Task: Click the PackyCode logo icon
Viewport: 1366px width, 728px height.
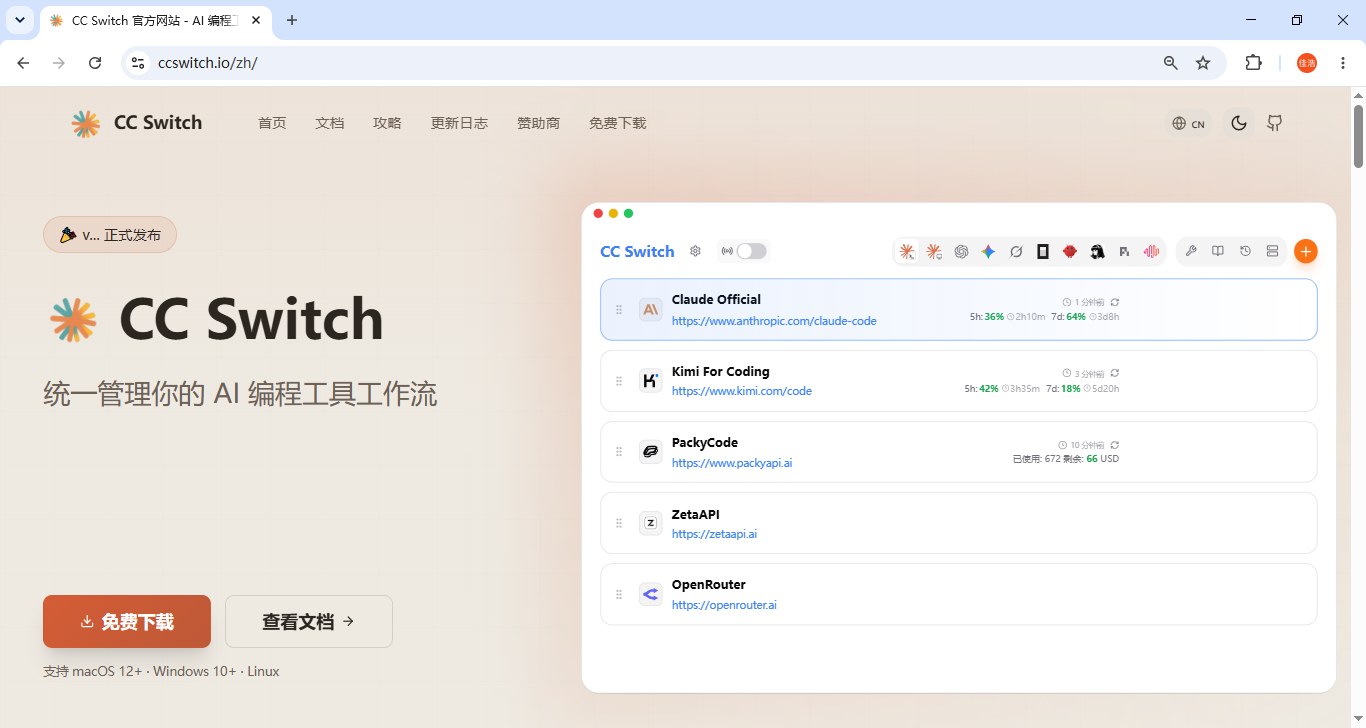Action: pyautogui.click(x=651, y=452)
